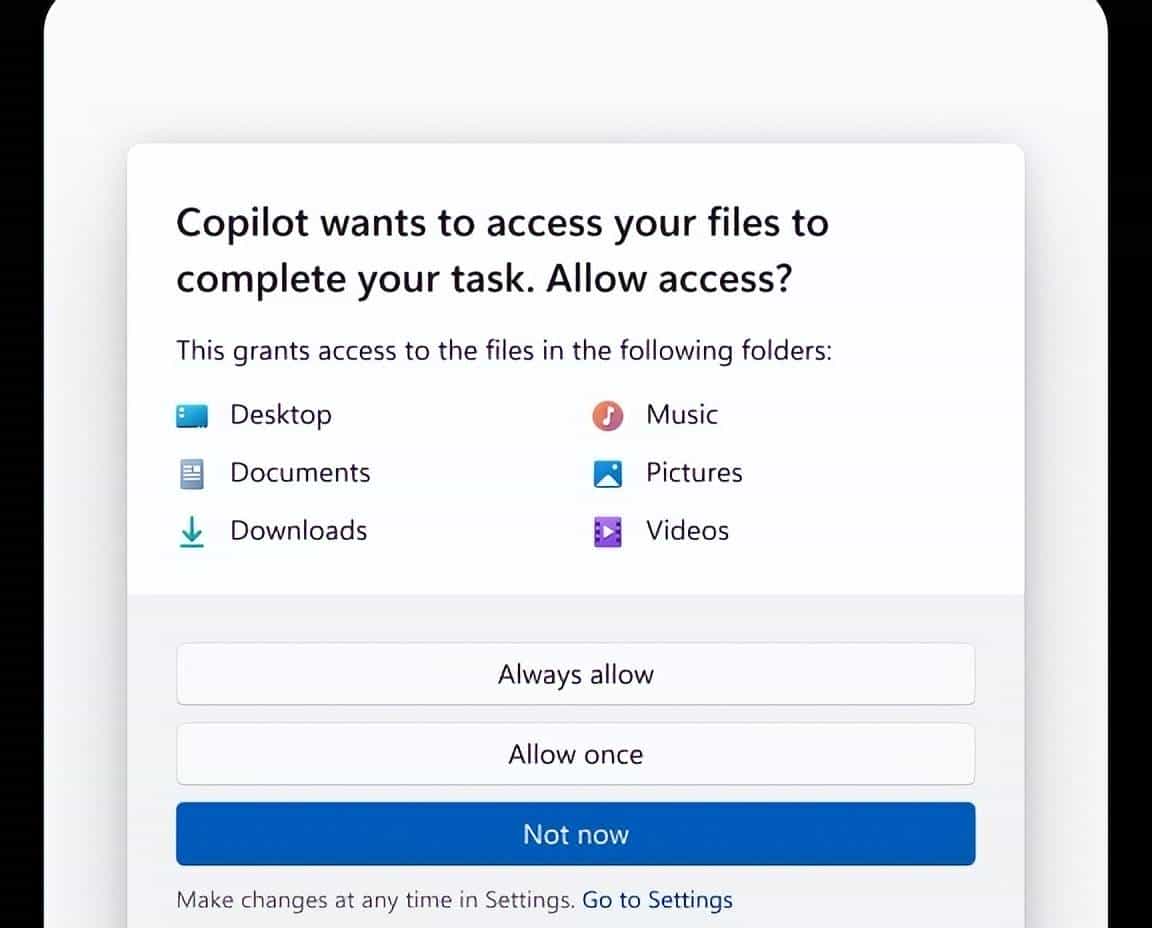
Task: Select the Documents folder label
Action: 300,473
